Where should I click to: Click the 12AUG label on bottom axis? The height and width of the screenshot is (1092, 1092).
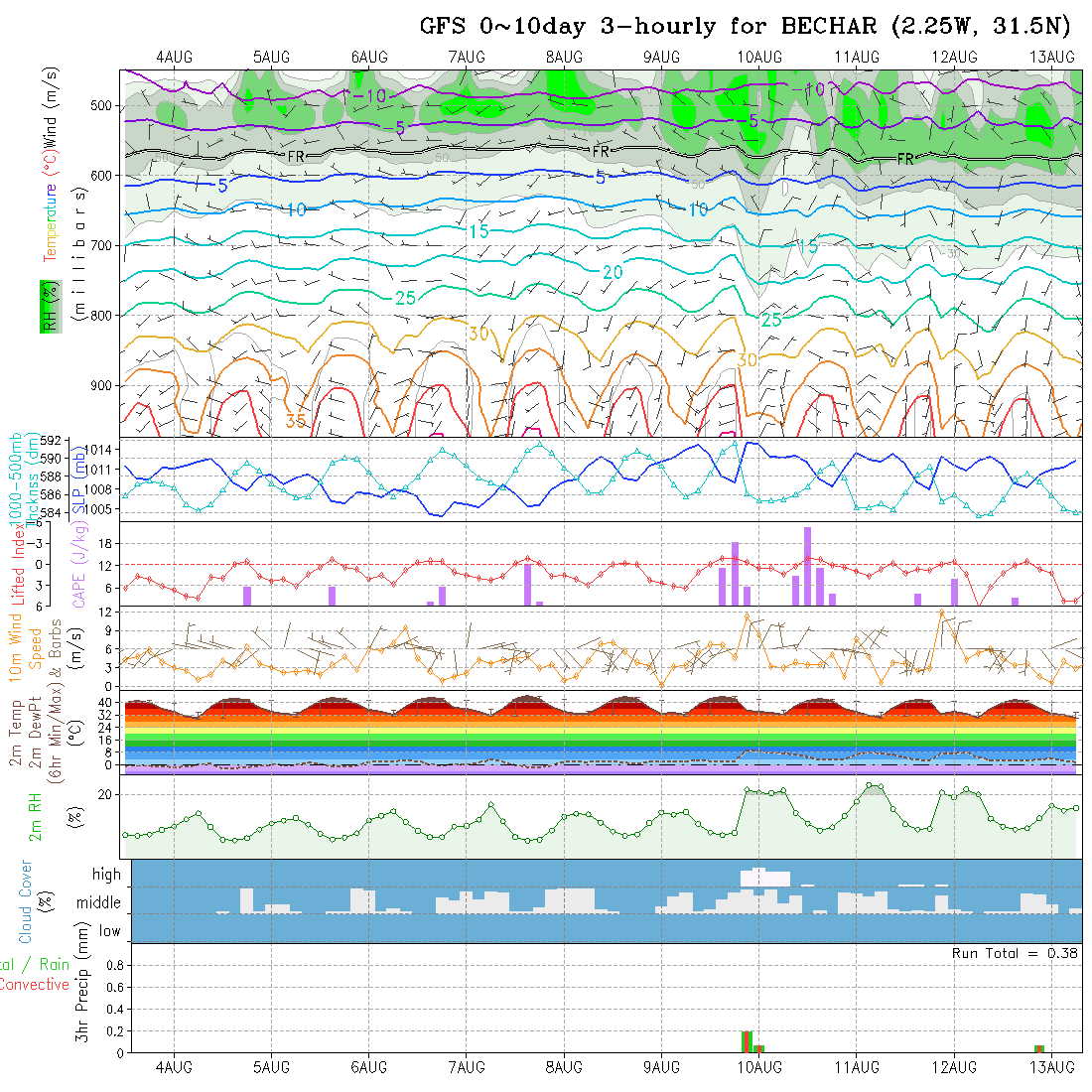point(955,1067)
